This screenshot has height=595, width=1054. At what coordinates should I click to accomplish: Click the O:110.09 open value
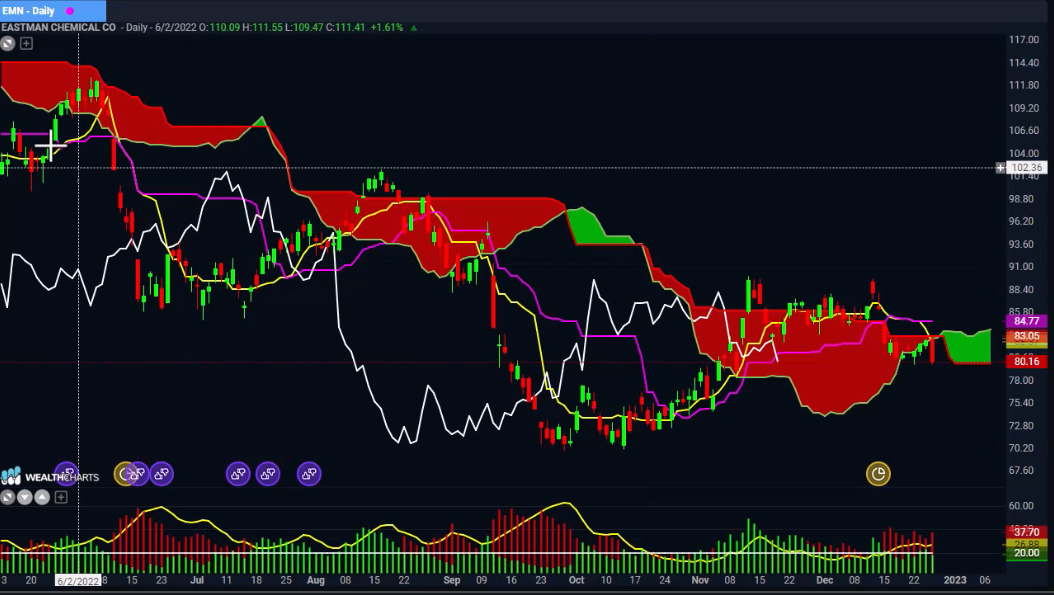click(219, 28)
